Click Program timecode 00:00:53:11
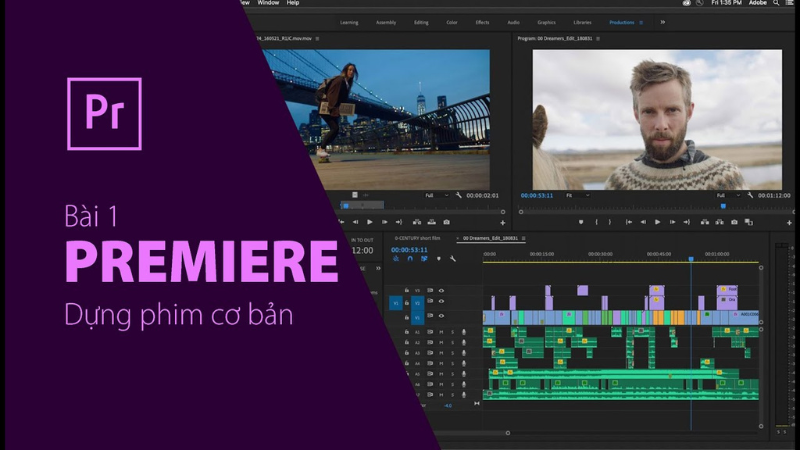 coord(537,195)
